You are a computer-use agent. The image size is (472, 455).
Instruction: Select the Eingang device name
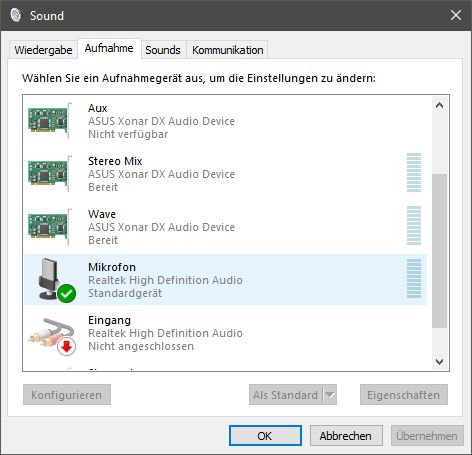[x=109, y=320]
